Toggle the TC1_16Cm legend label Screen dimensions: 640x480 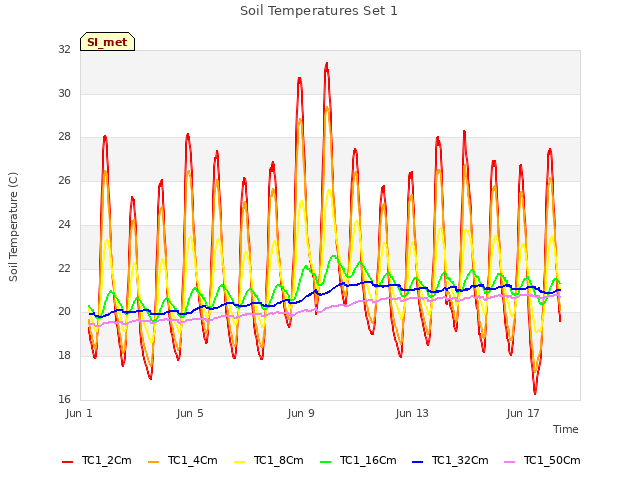coord(368,460)
